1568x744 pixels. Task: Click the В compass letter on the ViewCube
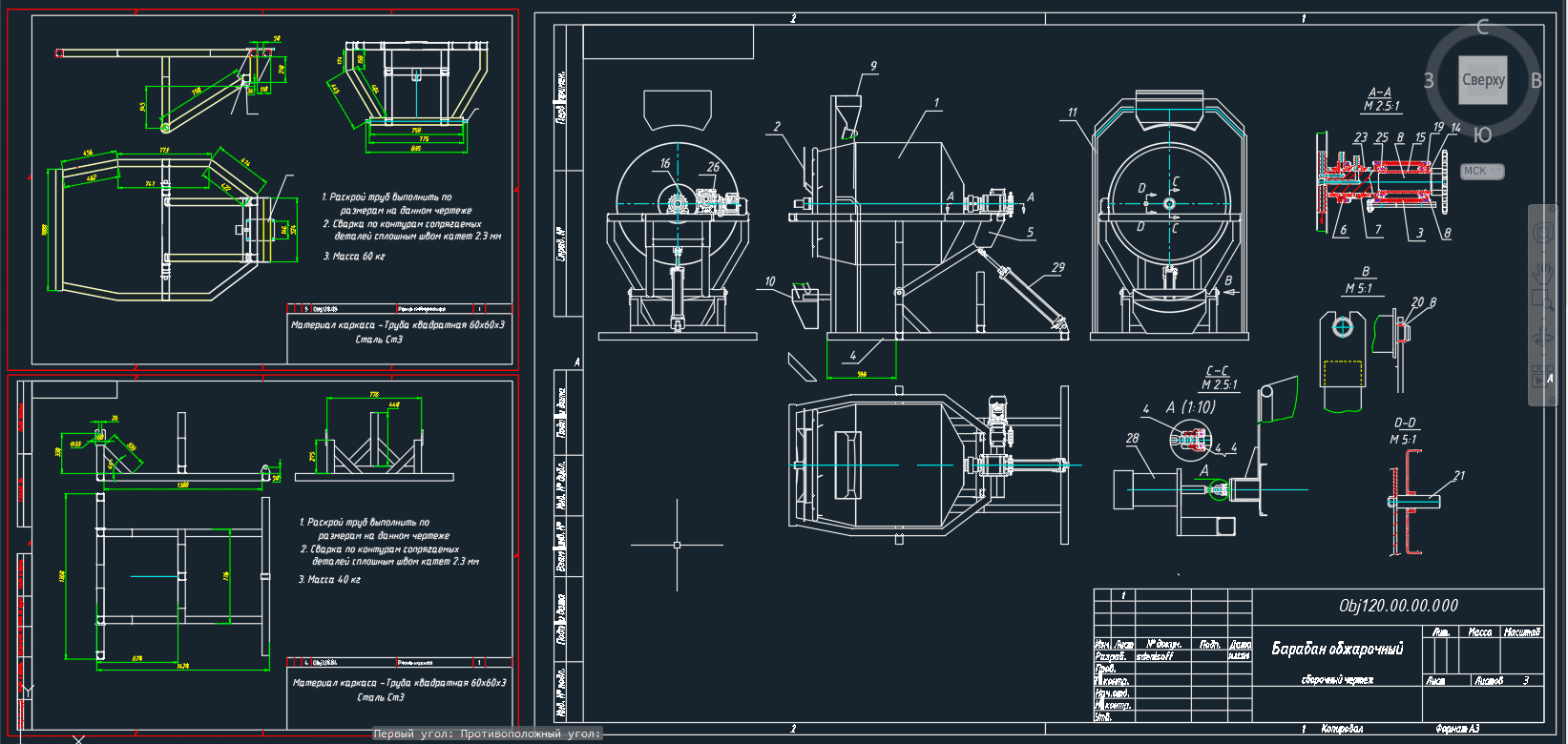click(x=1537, y=81)
